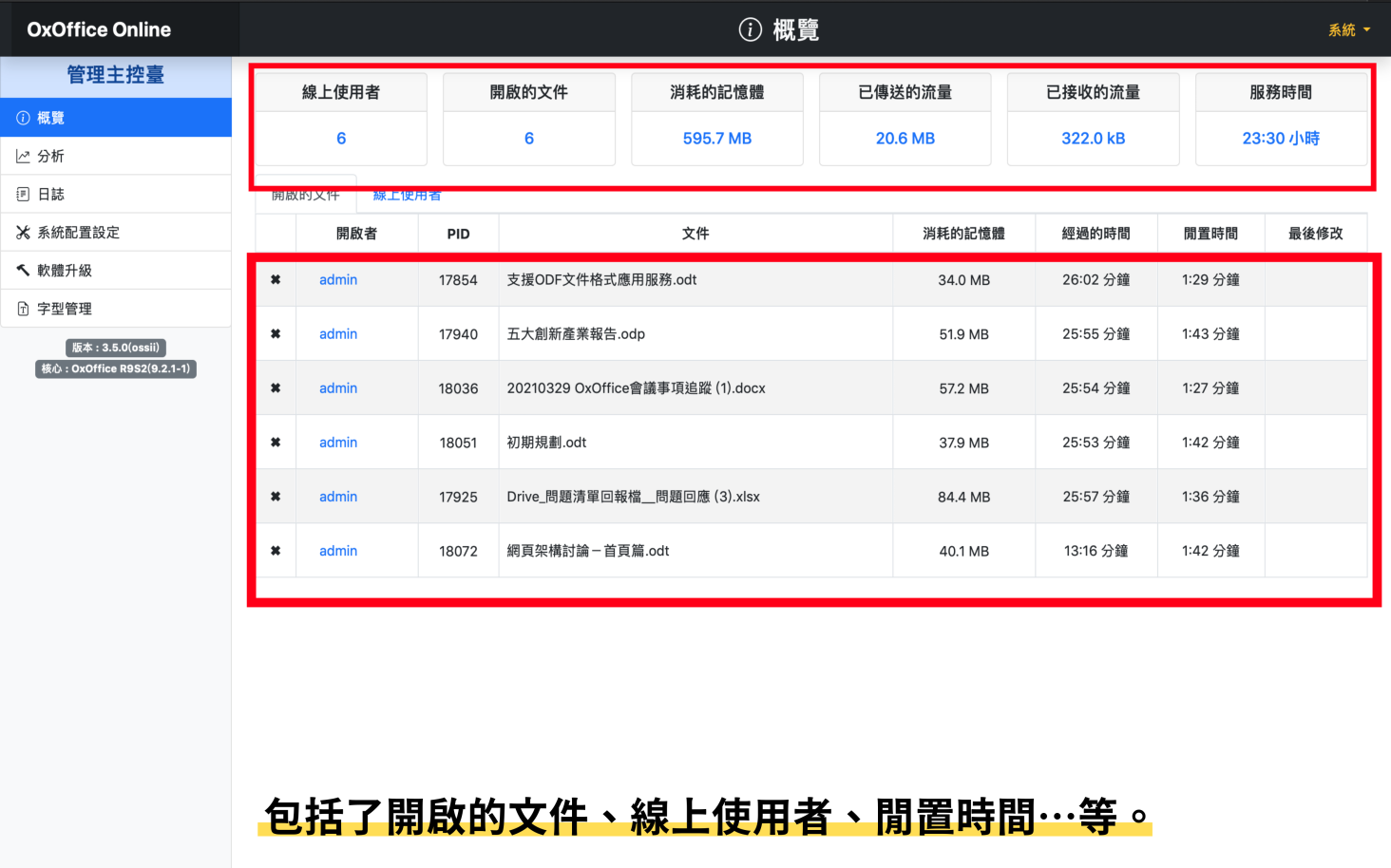Switch to the 開啟的文件 tab
The height and width of the screenshot is (868, 1391).
click(x=305, y=195)
